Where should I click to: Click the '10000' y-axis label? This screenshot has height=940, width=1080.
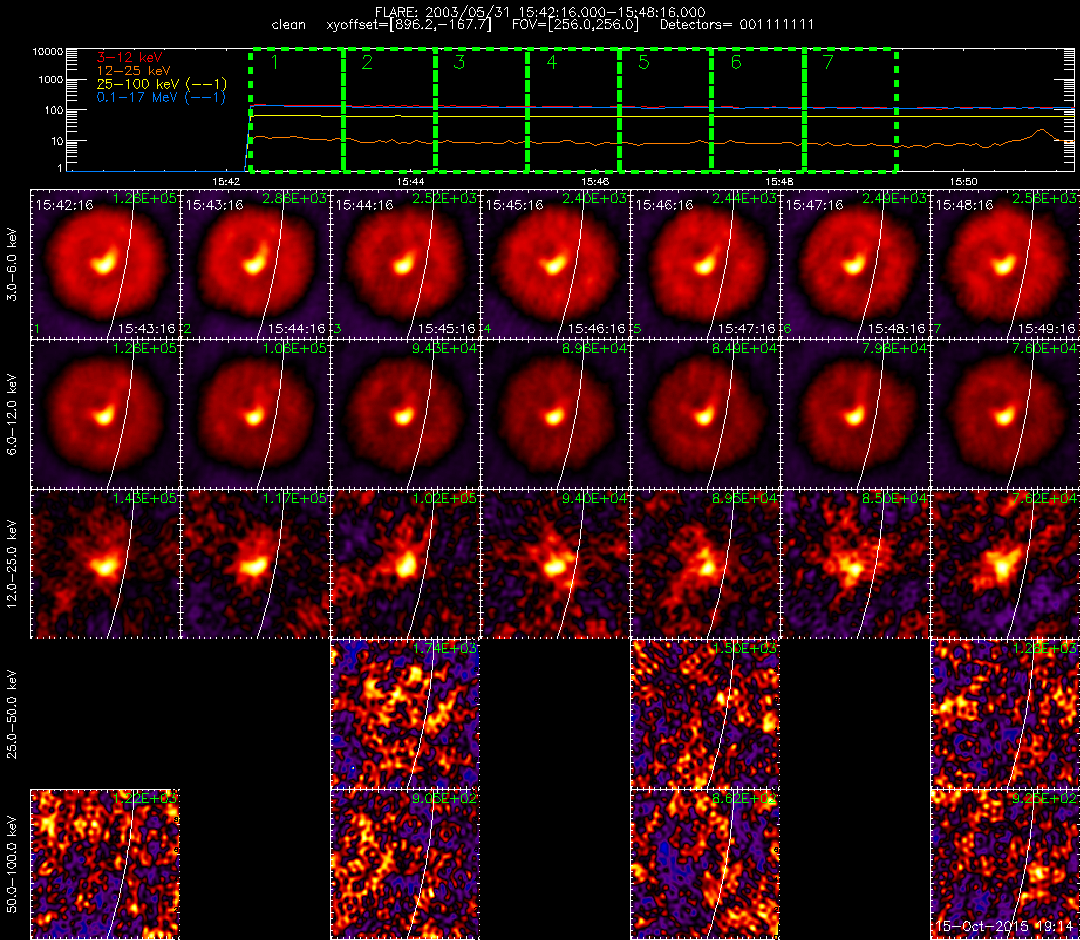(x=48, y=52)
